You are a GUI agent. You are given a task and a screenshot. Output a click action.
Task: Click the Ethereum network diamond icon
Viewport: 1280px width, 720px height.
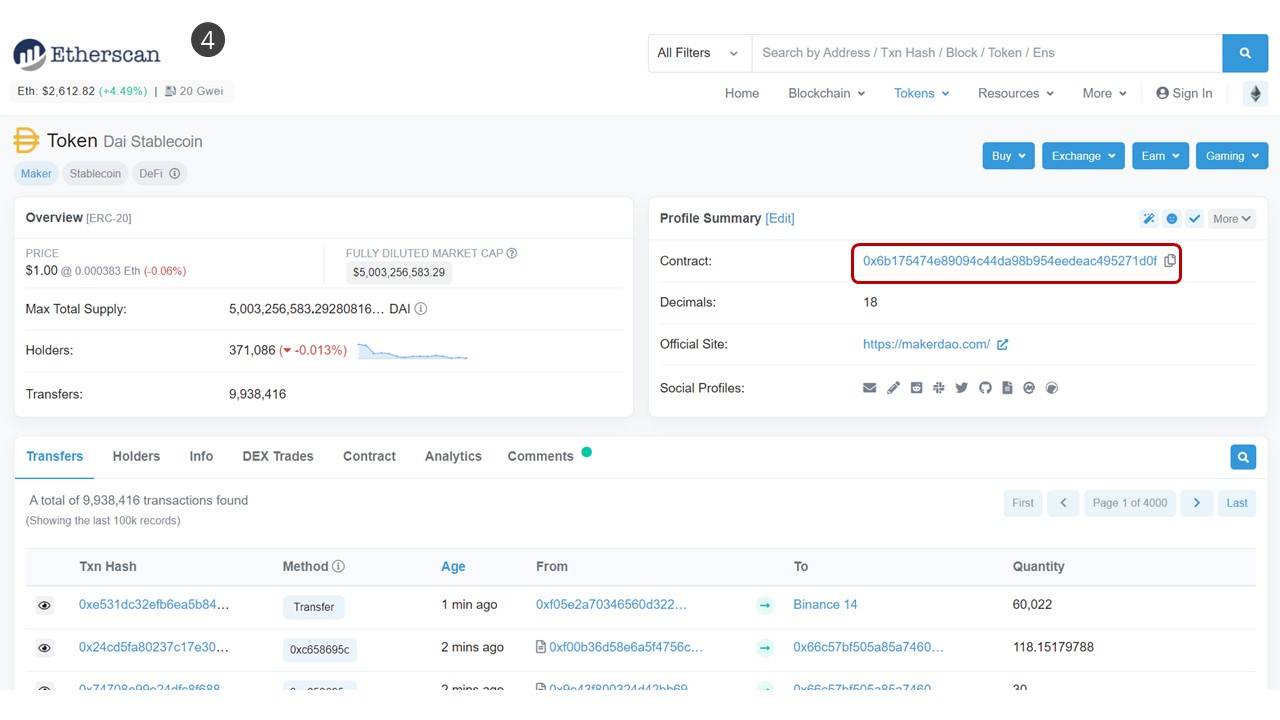(x=1255, y=93)
